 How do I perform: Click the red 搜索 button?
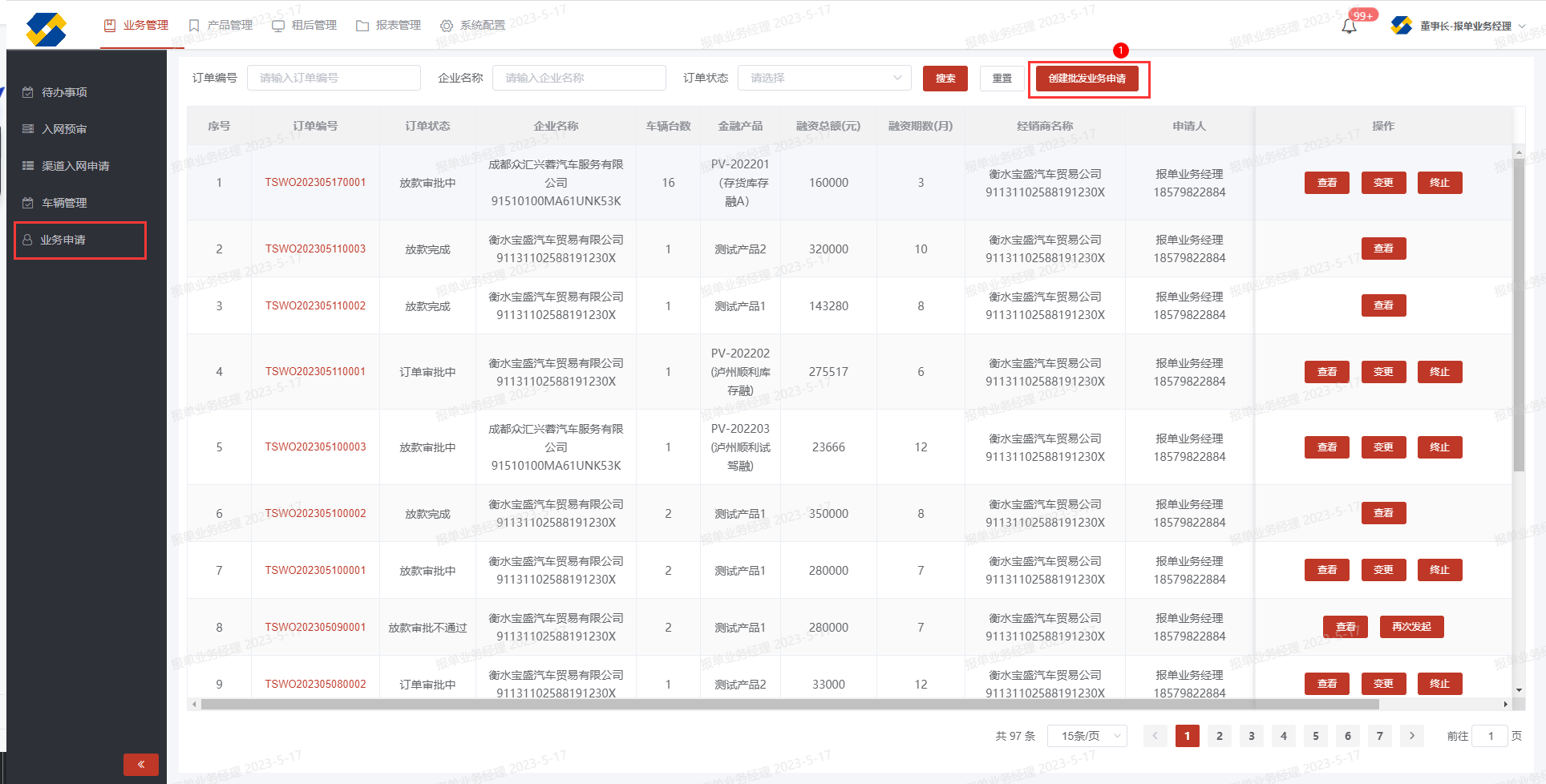click(945, 79)
